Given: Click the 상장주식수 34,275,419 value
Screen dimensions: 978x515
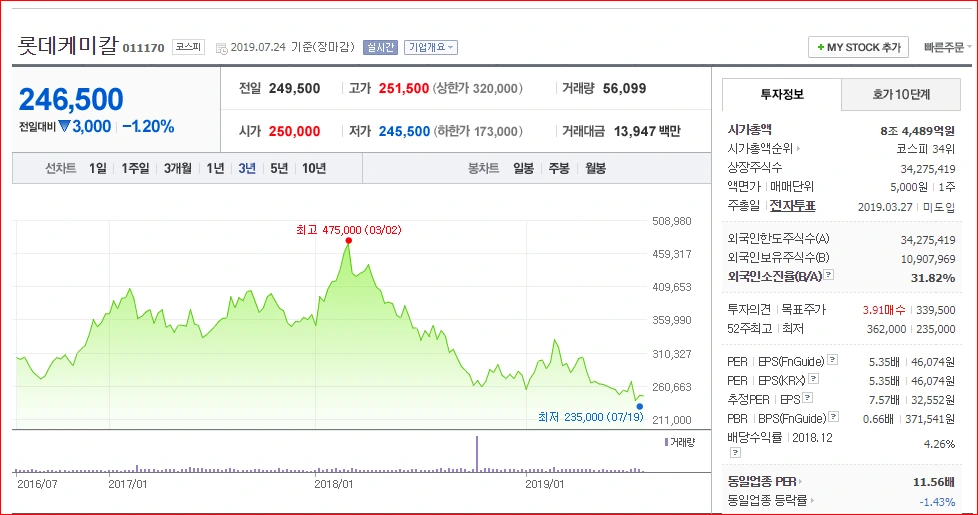Looking at the screenshot, I should pos(927,169).
